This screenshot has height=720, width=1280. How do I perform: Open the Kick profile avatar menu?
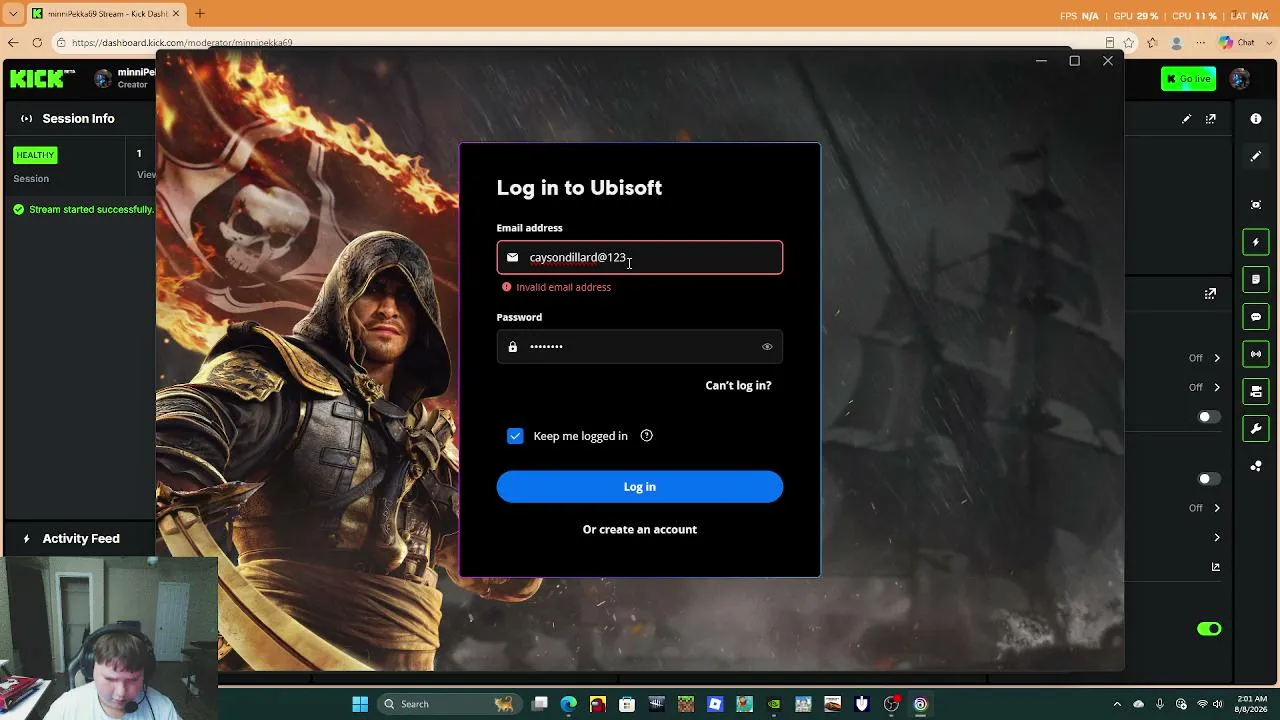[x=1240, y=79]
